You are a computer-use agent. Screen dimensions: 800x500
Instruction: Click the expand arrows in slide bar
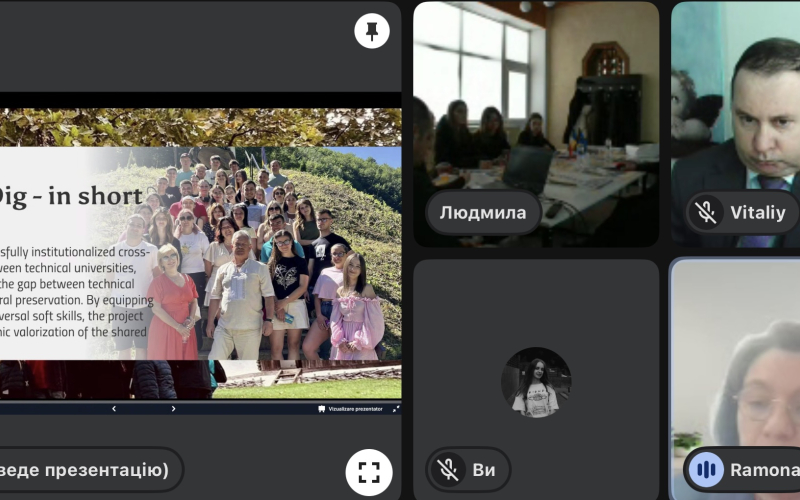point(395,409)
